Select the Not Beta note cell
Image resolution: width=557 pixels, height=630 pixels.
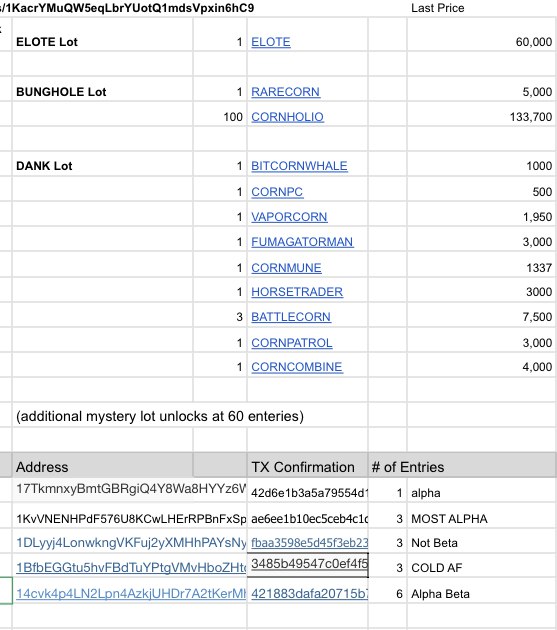tap(481, 540)
